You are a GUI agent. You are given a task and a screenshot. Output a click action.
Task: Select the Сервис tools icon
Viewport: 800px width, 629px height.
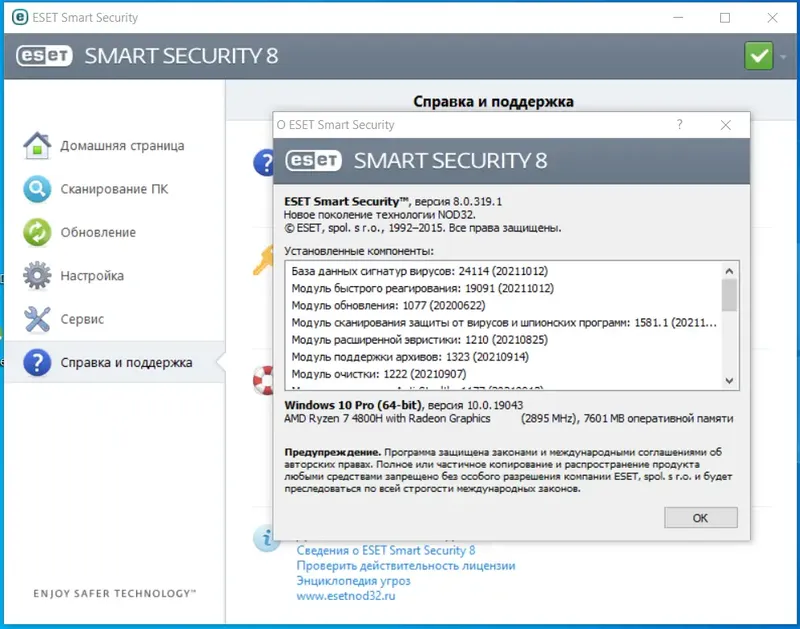coord(37,320)
